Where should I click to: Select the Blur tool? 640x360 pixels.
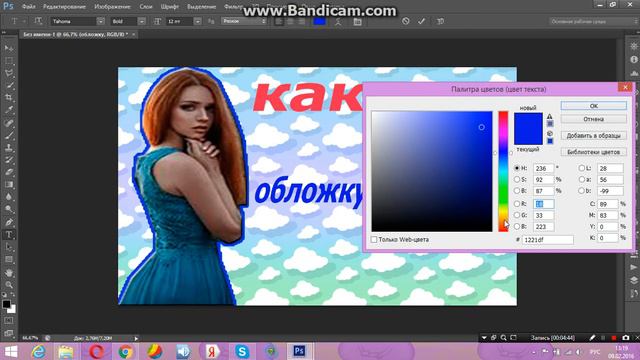point(9,197)
